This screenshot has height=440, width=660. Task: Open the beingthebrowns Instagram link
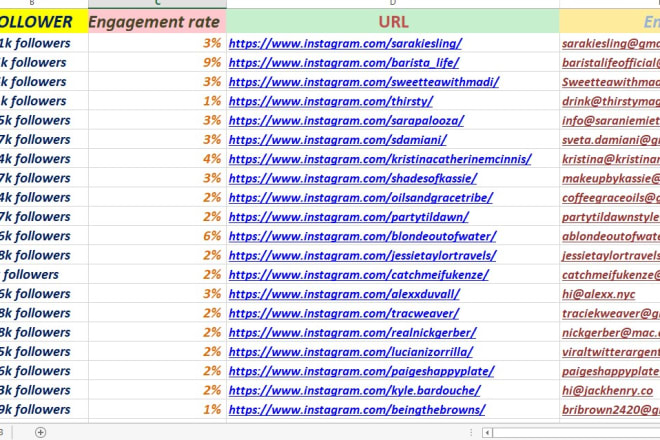357,410
